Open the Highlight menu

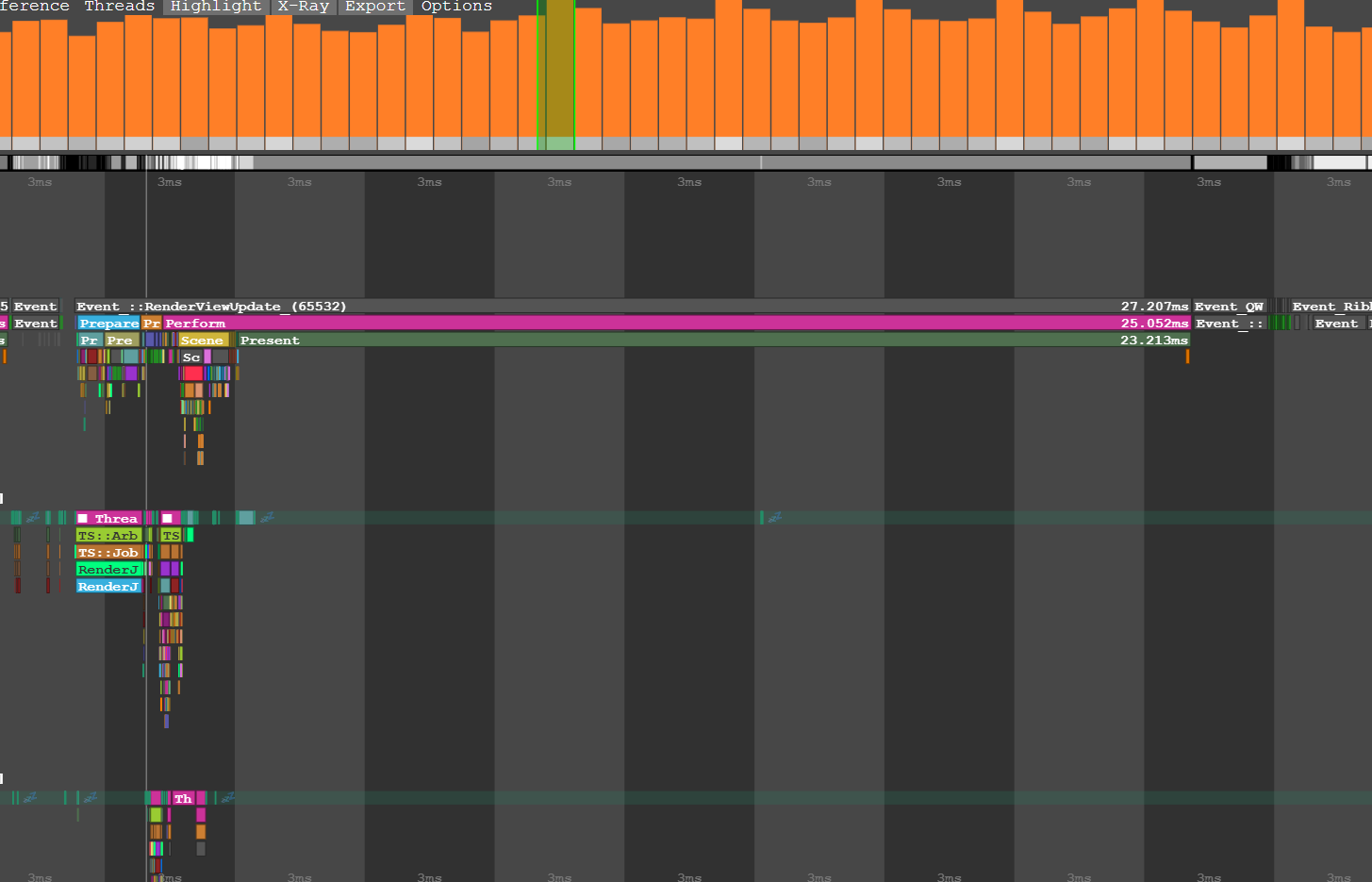point(216,6)
